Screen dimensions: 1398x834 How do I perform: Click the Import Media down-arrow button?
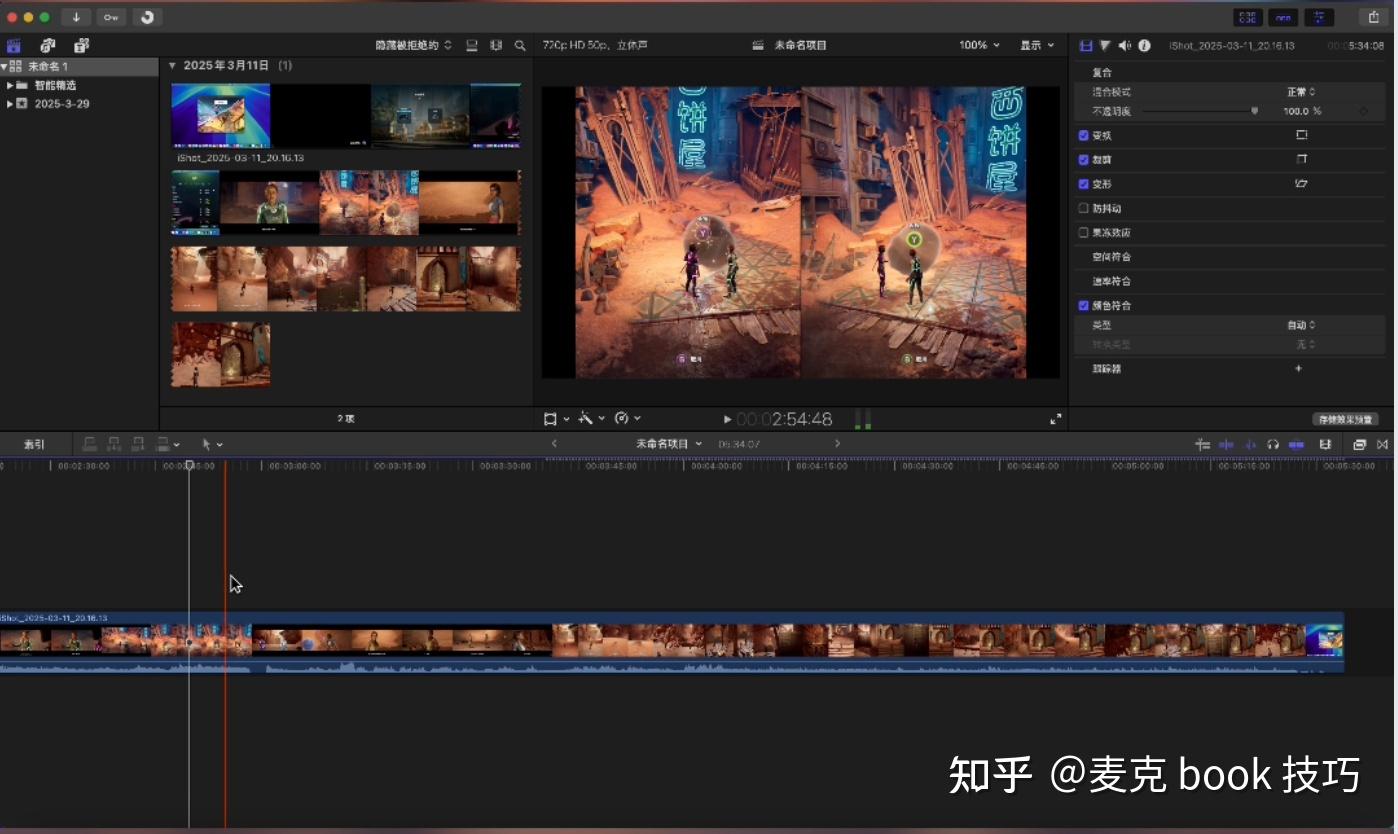(x=76, y=17)
